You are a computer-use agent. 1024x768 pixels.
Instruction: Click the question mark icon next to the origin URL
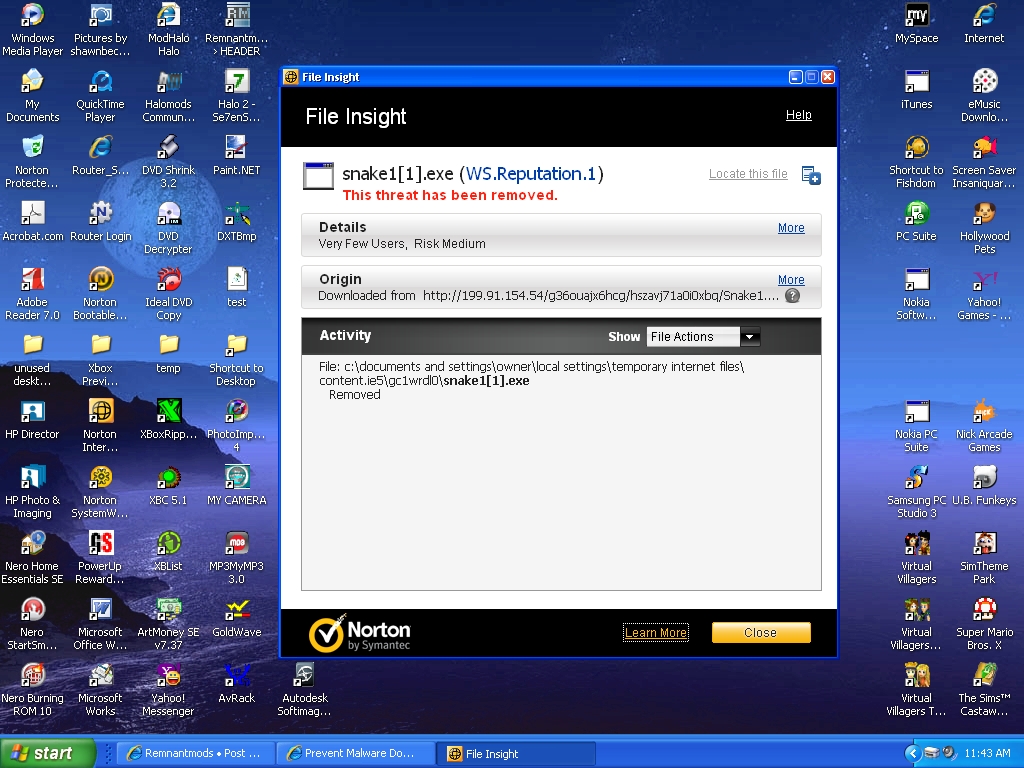pos(792,296)
